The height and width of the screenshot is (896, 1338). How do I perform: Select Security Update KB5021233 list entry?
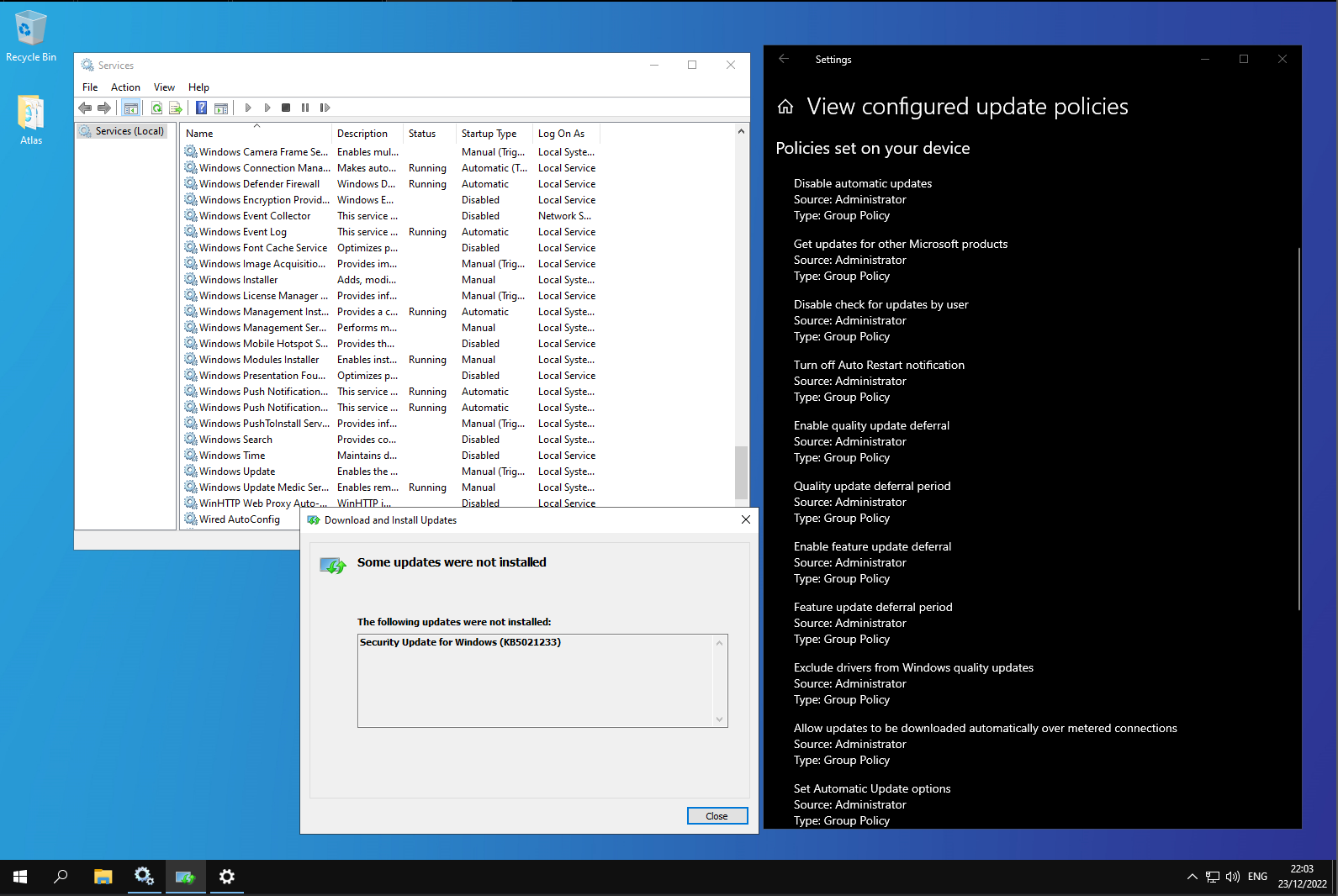460,642
